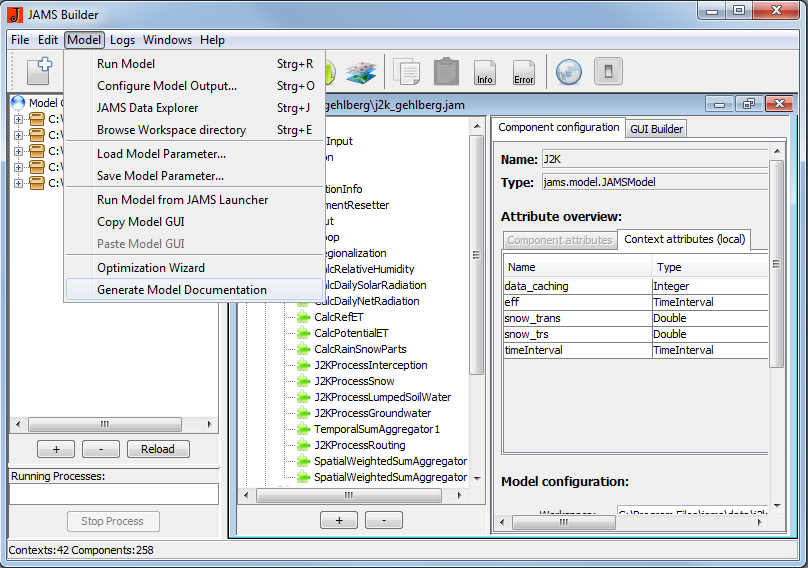Image resolution: width=808 pixels, height=568 pixels.
Task: Click the power switch toolbar icon
Action: point(608,72)
